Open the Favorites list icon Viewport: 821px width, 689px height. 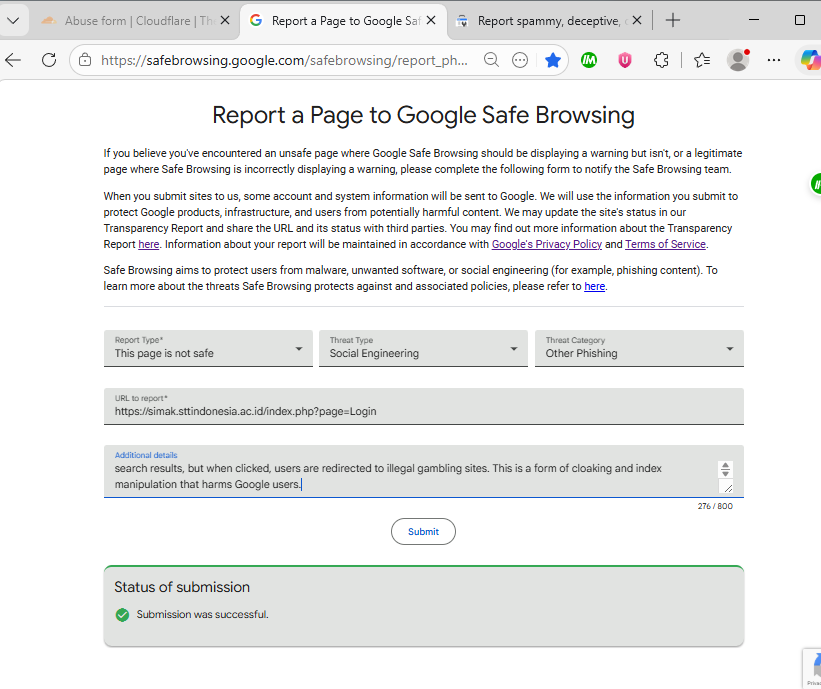tap(702, 61)
